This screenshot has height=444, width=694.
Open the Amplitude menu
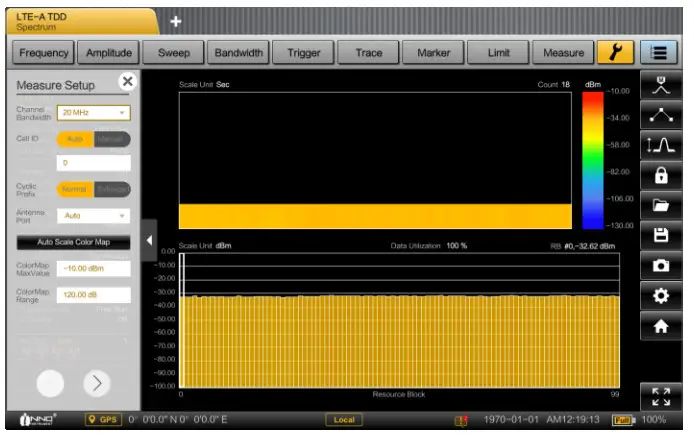click(x=108, y=53)
